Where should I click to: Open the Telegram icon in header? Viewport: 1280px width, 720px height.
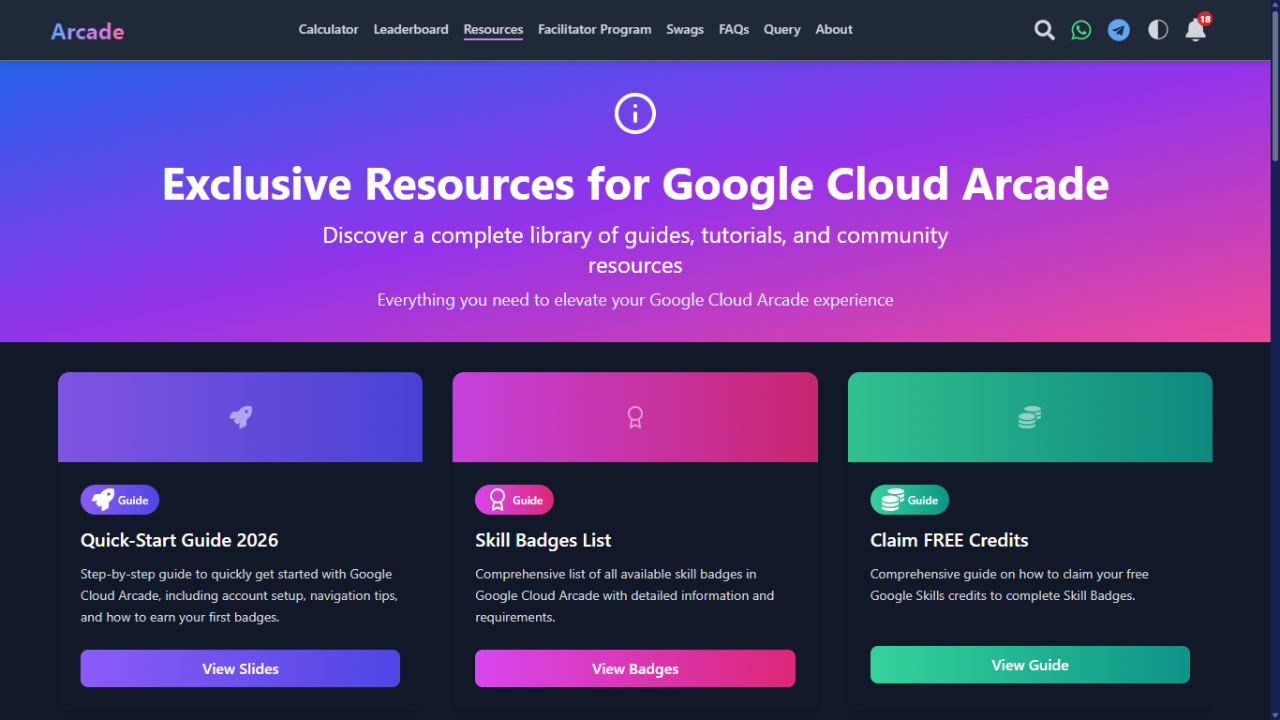1119,30
